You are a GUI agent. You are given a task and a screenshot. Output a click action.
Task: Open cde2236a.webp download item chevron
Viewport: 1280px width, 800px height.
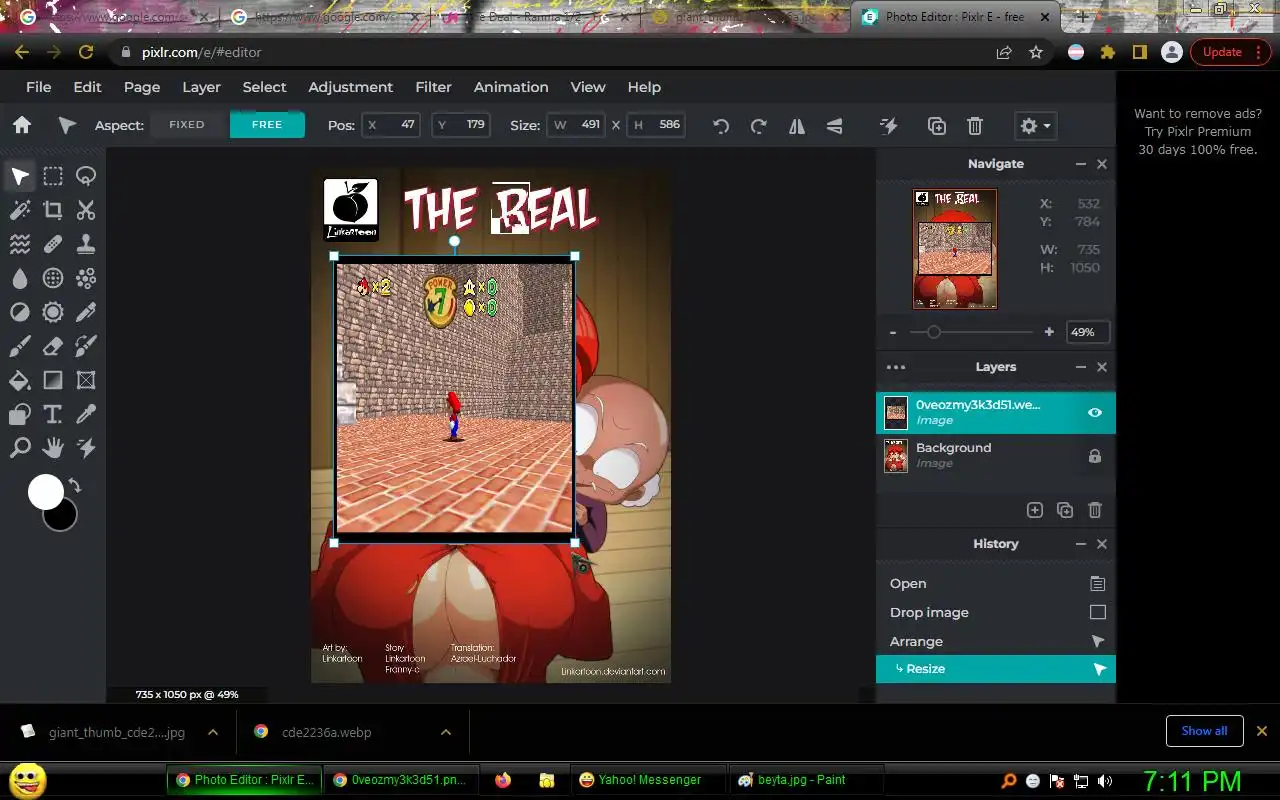(445, 732)
